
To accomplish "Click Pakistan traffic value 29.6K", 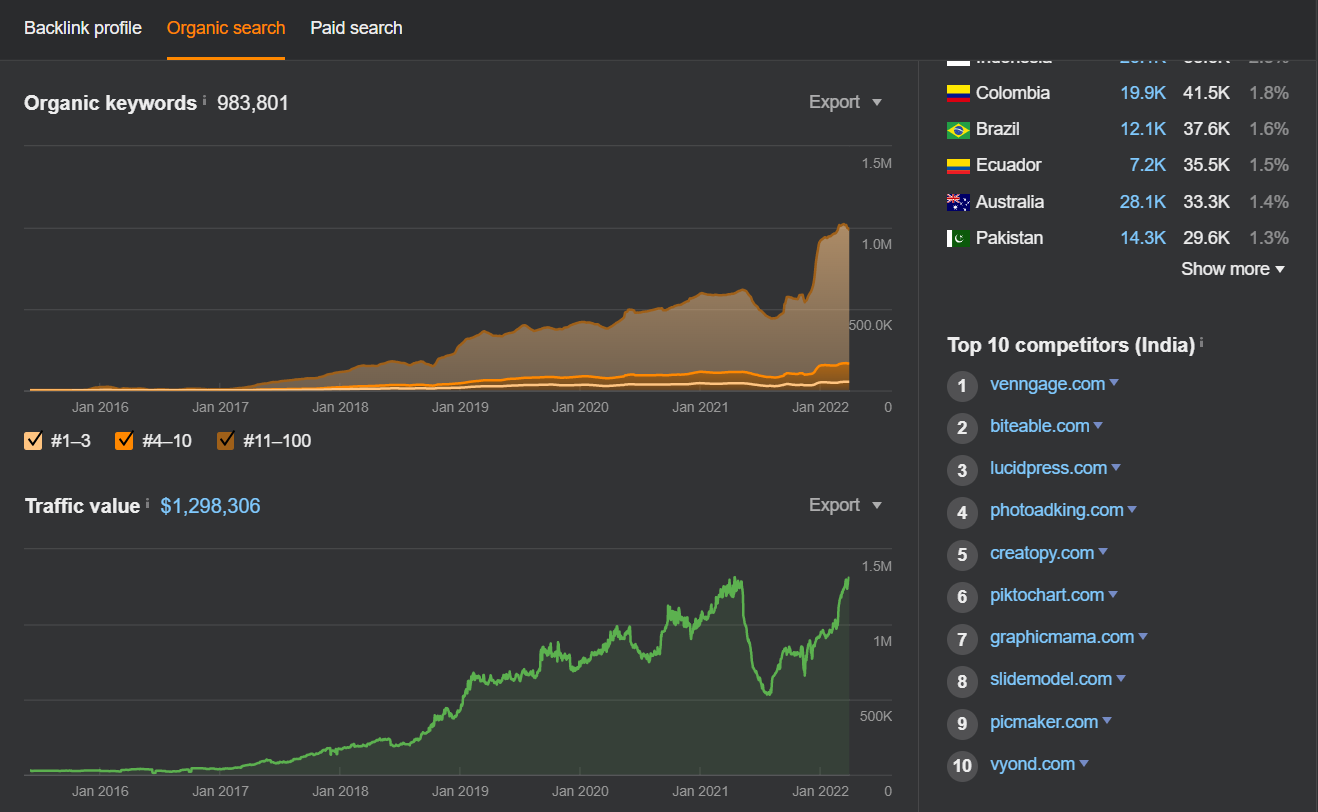I will (1206, 238).
